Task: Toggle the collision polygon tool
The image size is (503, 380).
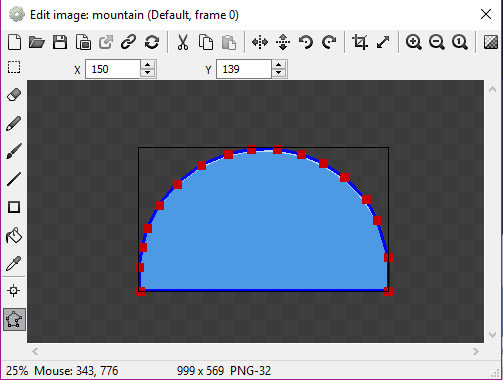Action: [14, 319]
